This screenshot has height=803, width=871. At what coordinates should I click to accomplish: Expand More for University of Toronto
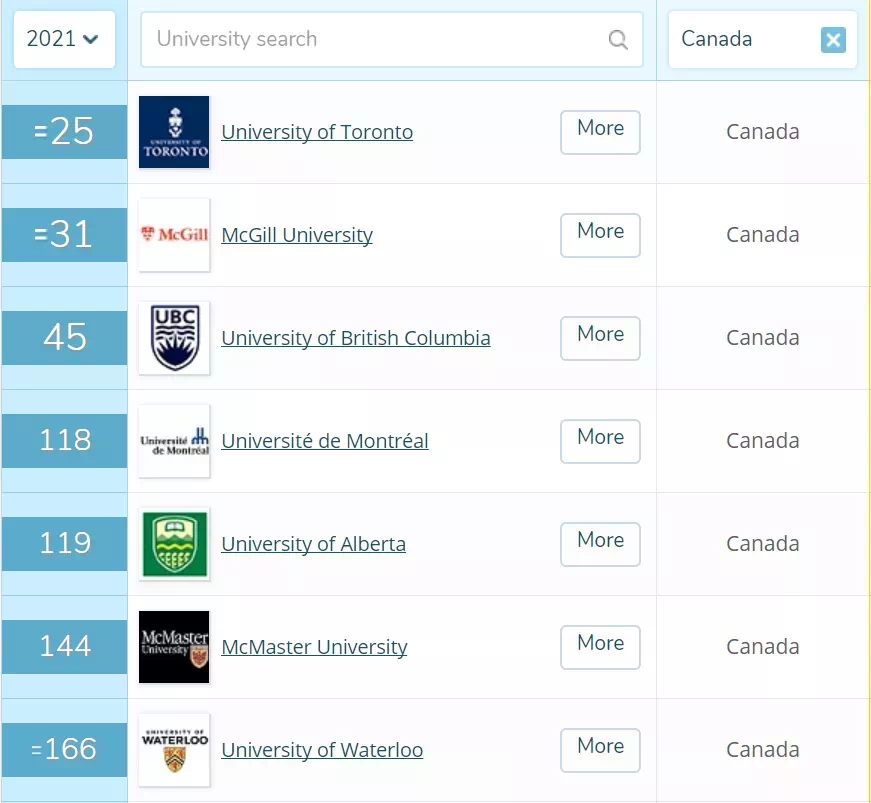point(600,132)
